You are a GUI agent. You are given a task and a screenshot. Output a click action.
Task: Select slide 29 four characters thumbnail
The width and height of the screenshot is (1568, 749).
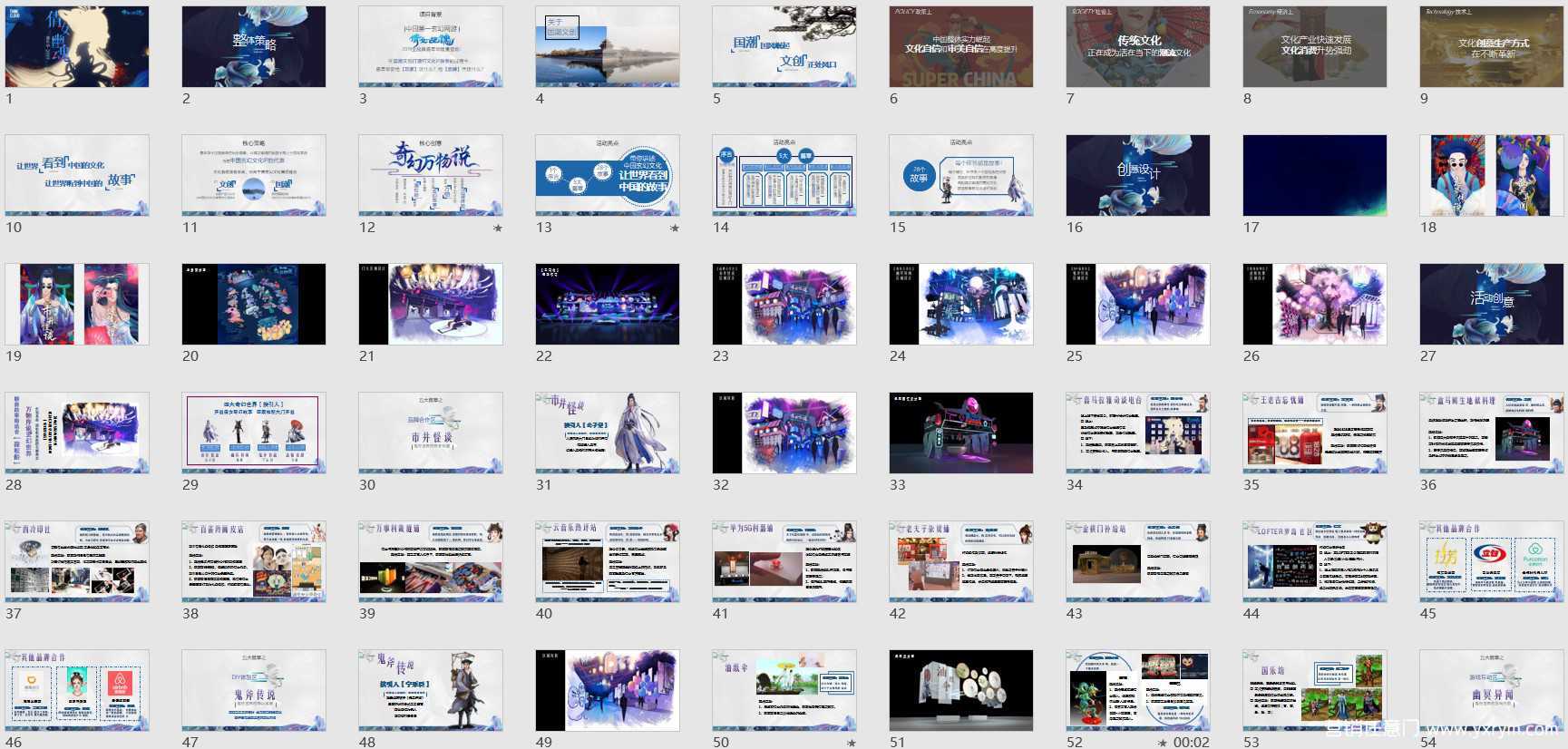click(254, 433)
